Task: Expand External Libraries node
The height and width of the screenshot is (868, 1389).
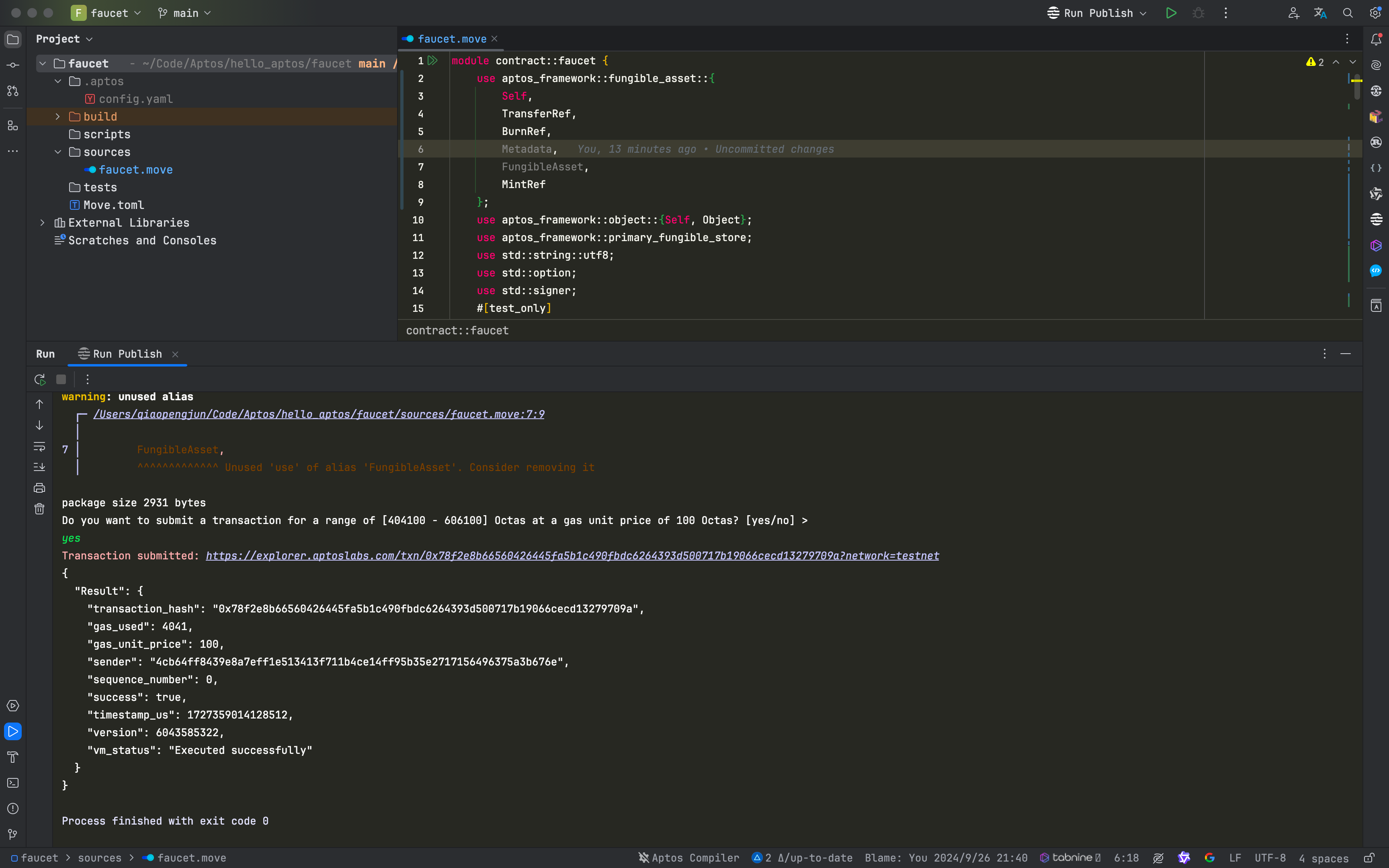Action: coord(43,223)
